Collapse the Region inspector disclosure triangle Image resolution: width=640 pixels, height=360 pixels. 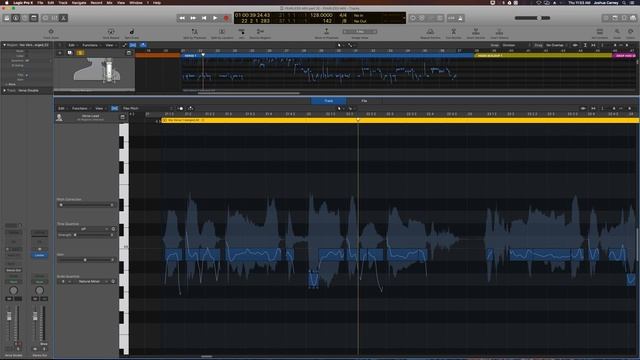4,45
